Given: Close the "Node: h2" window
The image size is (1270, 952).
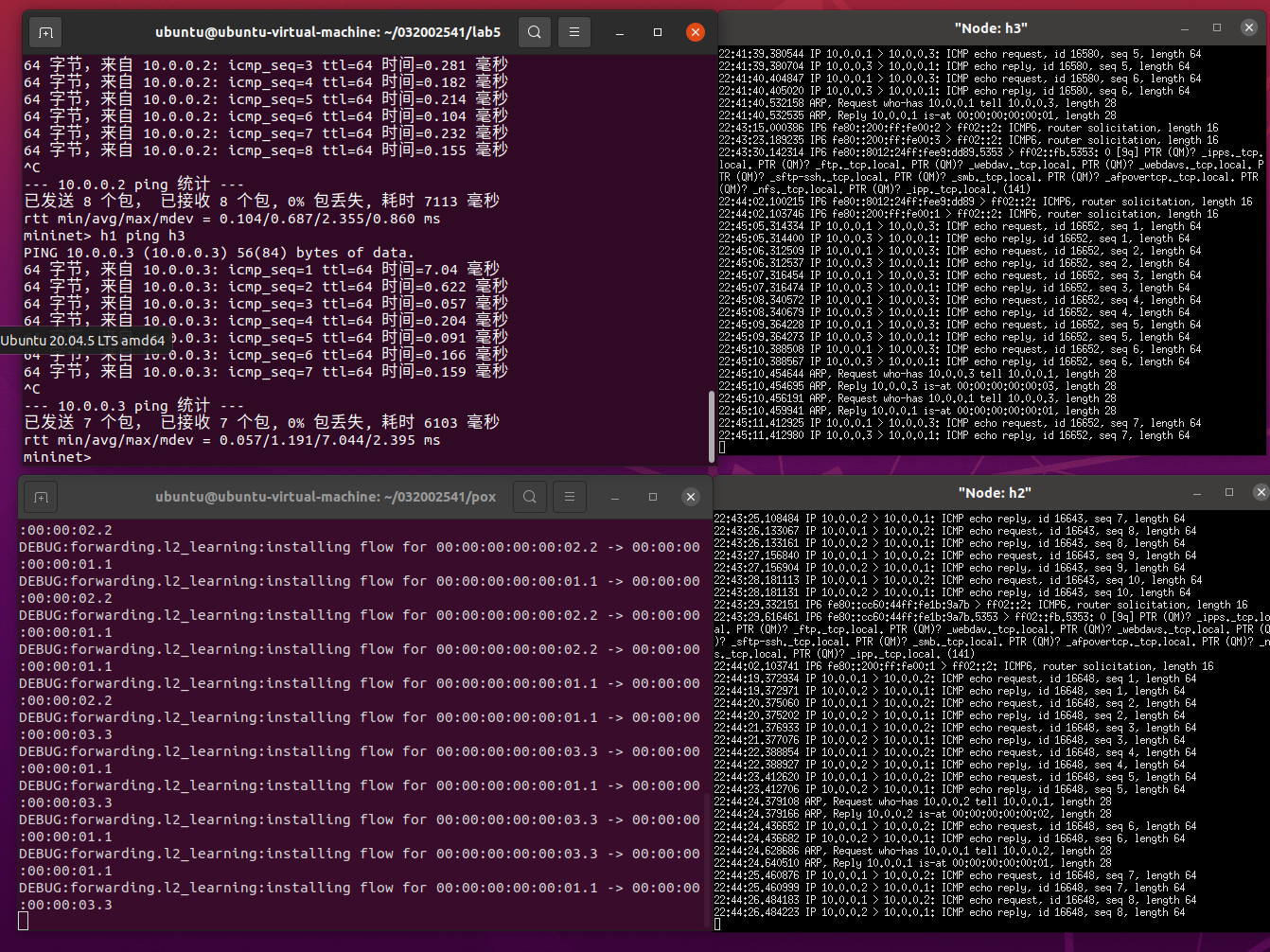Looking at the screenshot, I should pos(1261,492).
